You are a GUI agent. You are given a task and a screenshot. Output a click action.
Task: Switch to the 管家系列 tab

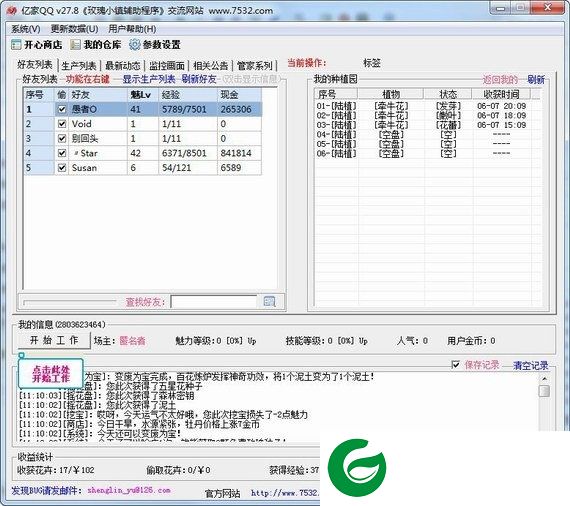[254, 66]
